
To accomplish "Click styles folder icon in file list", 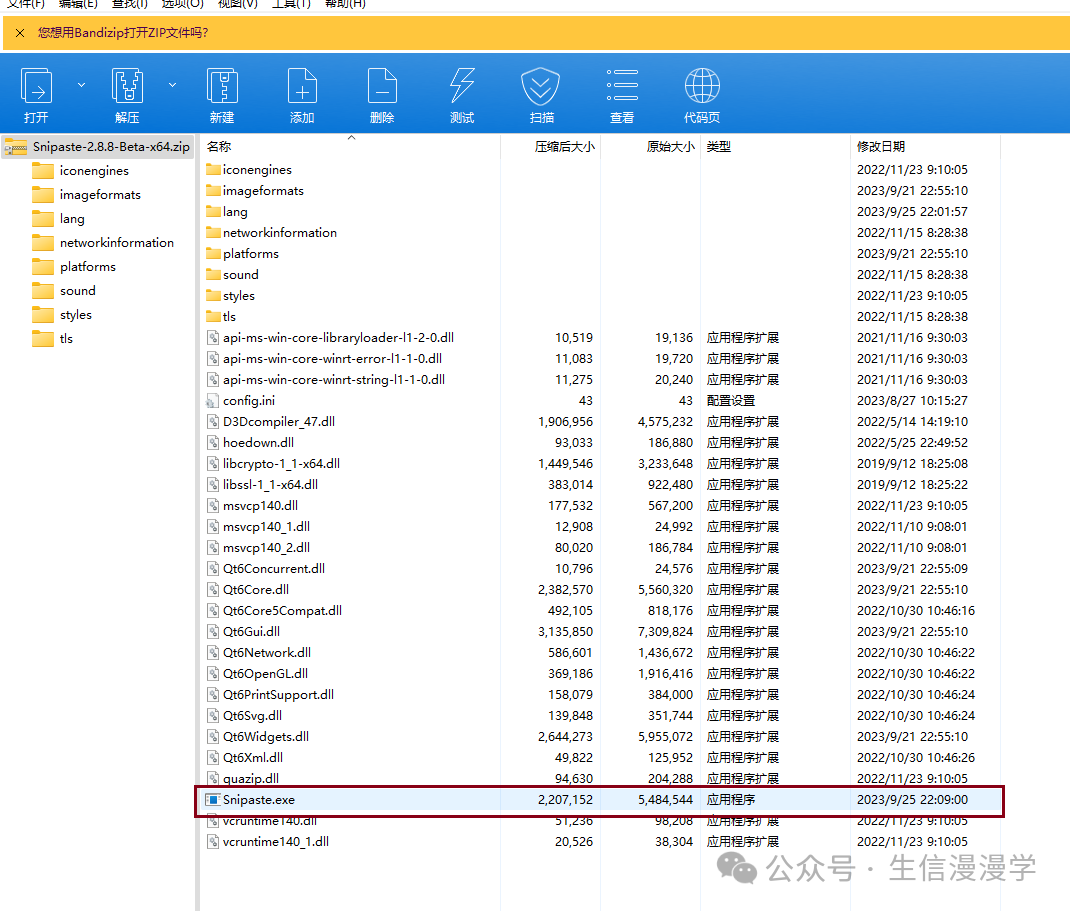I will tap(213, 295).
